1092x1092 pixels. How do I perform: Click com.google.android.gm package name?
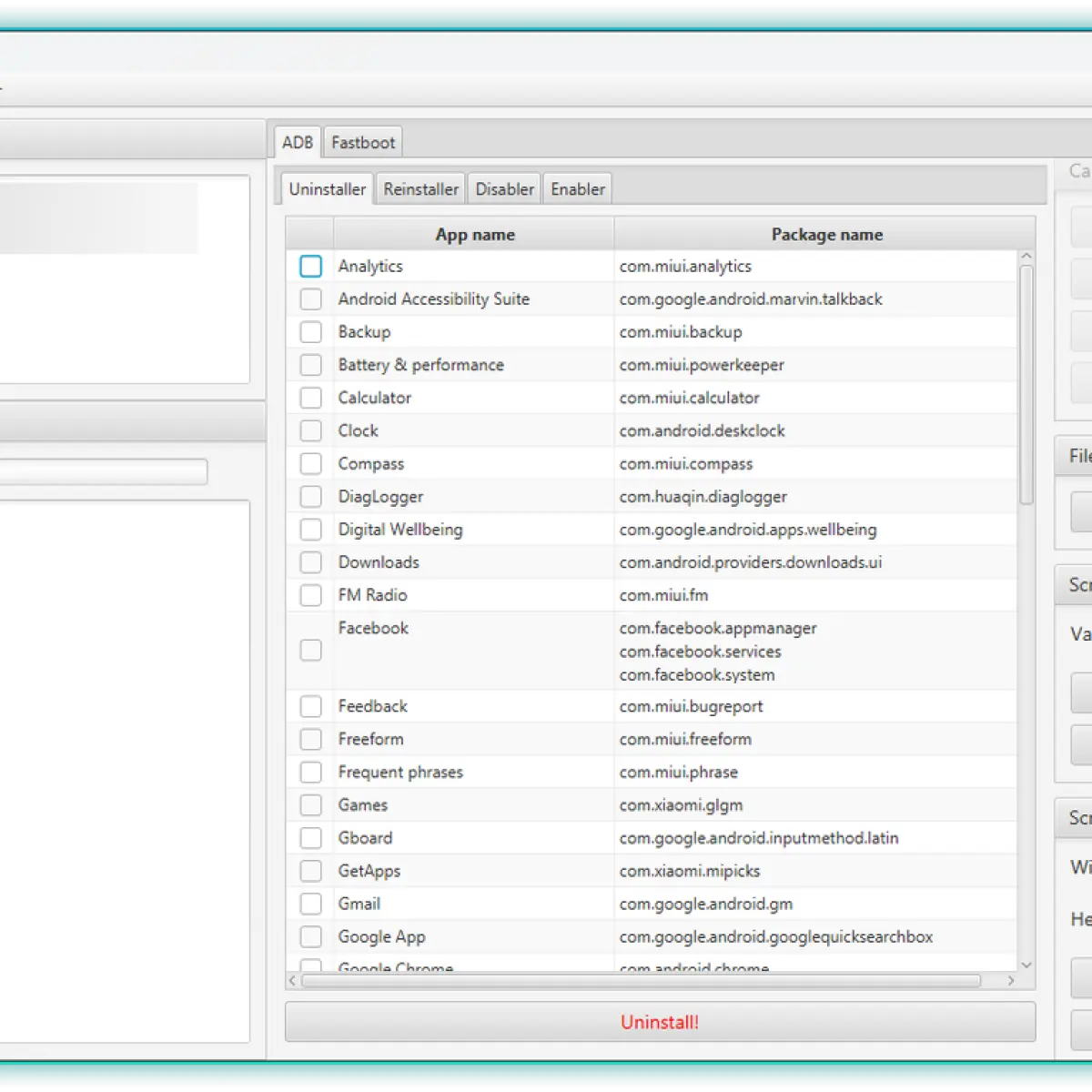click(x=706, y=905)
